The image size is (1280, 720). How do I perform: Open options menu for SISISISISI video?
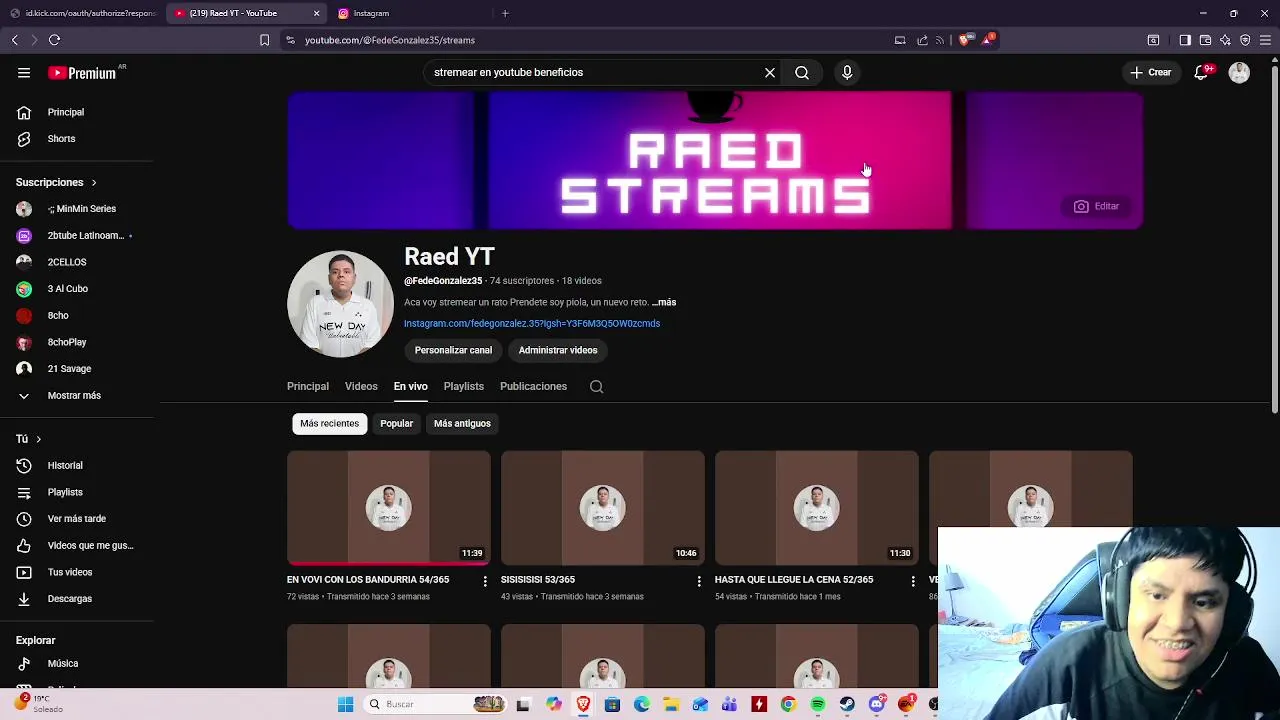coord(699,581)
